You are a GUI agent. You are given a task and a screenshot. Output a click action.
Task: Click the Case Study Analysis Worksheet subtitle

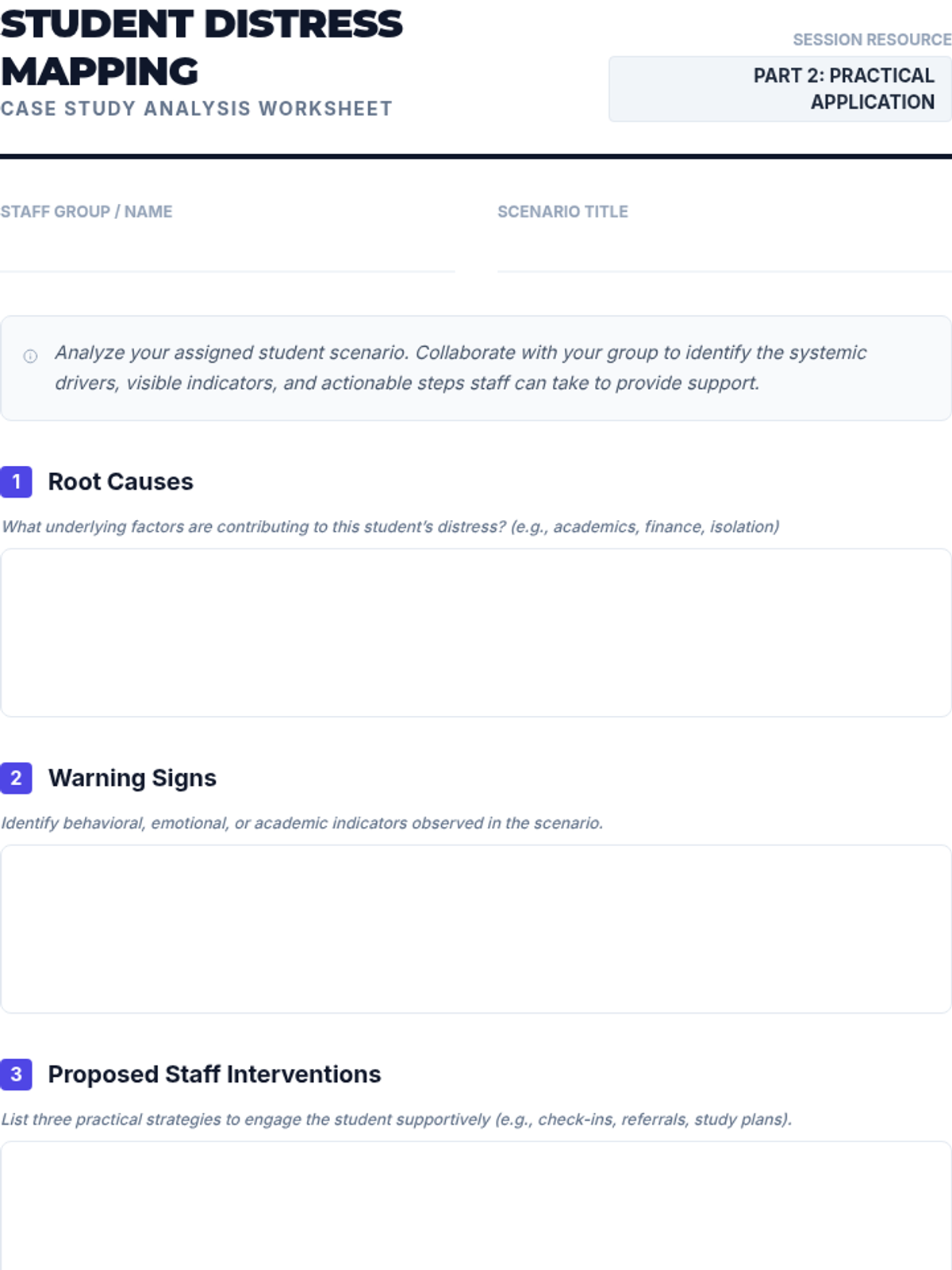(197, 109)
